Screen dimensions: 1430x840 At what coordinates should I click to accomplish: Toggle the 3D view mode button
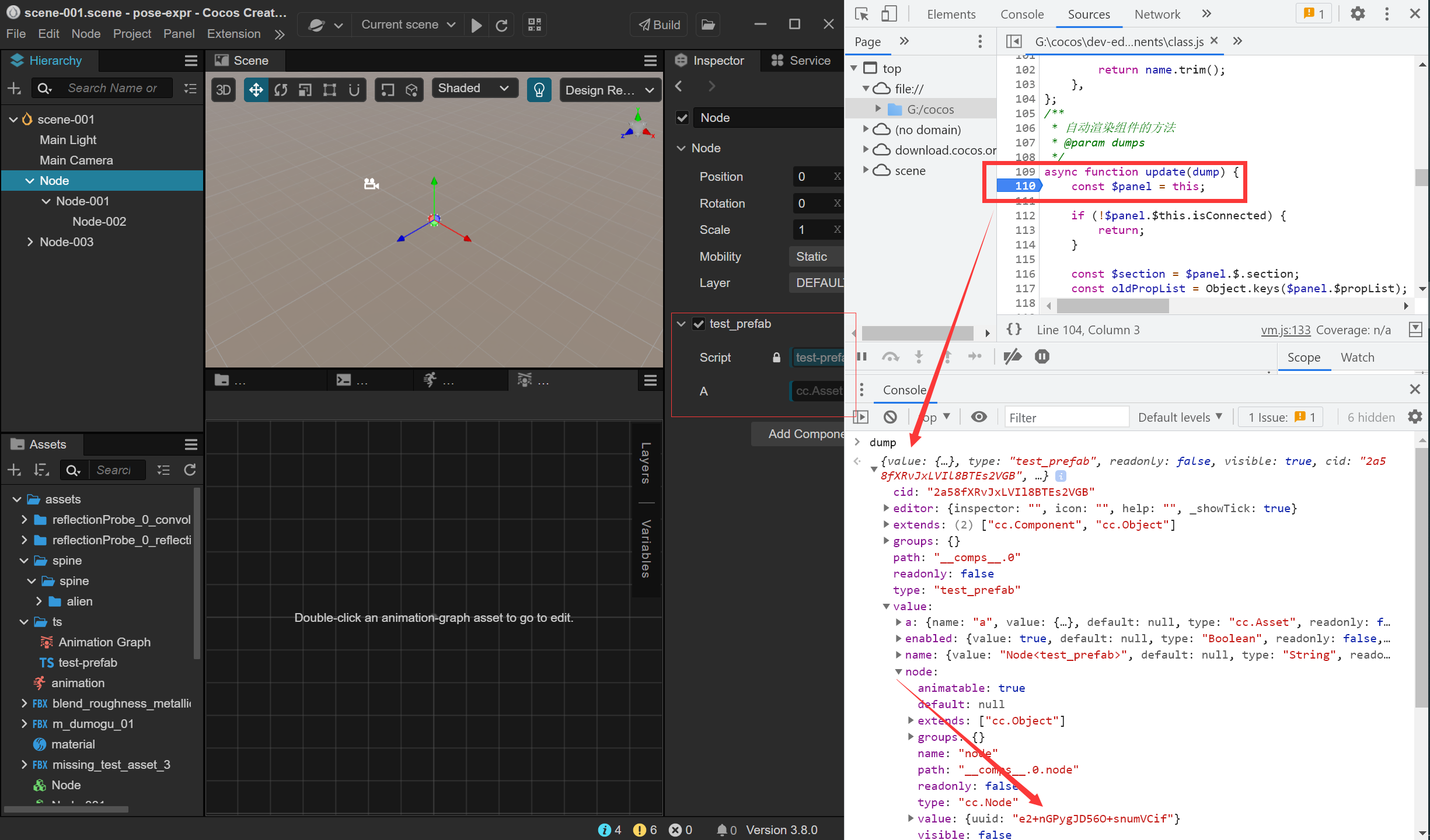click(x=224, y=90)
